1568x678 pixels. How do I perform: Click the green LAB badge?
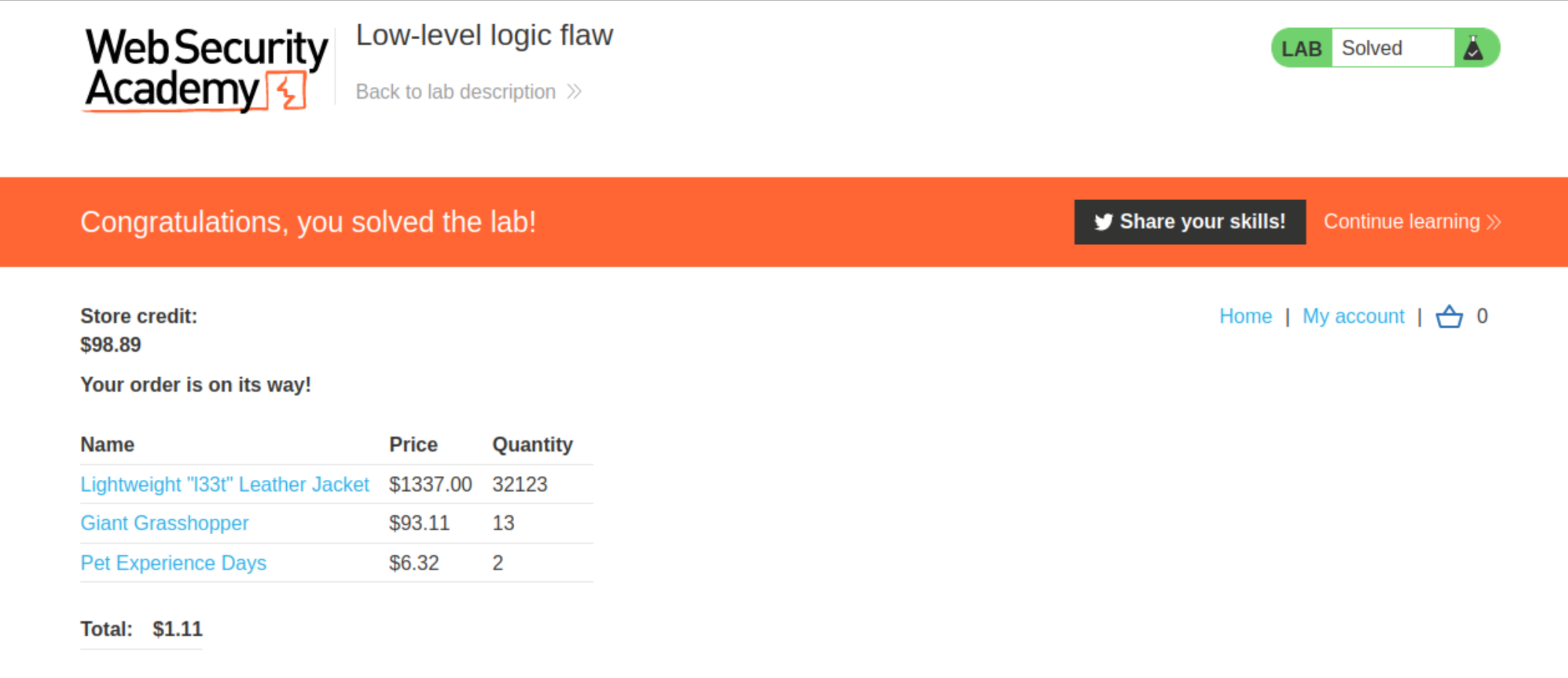tap(1301, 48)
